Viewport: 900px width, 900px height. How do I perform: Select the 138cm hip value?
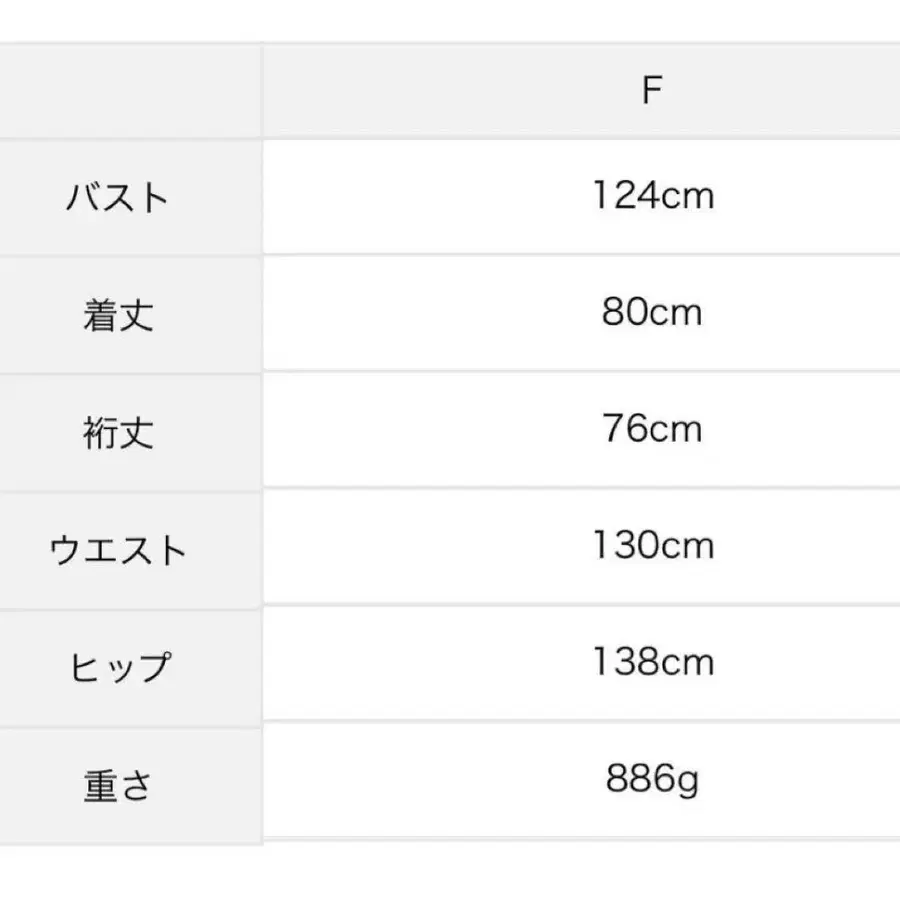tap(652, 662)
